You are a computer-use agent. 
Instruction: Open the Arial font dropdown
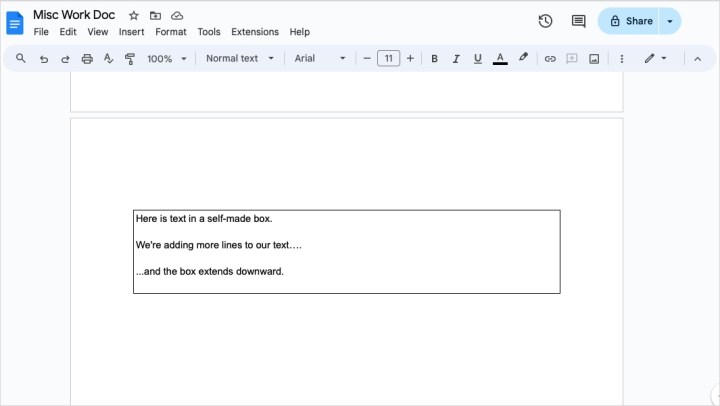point(319,59)
